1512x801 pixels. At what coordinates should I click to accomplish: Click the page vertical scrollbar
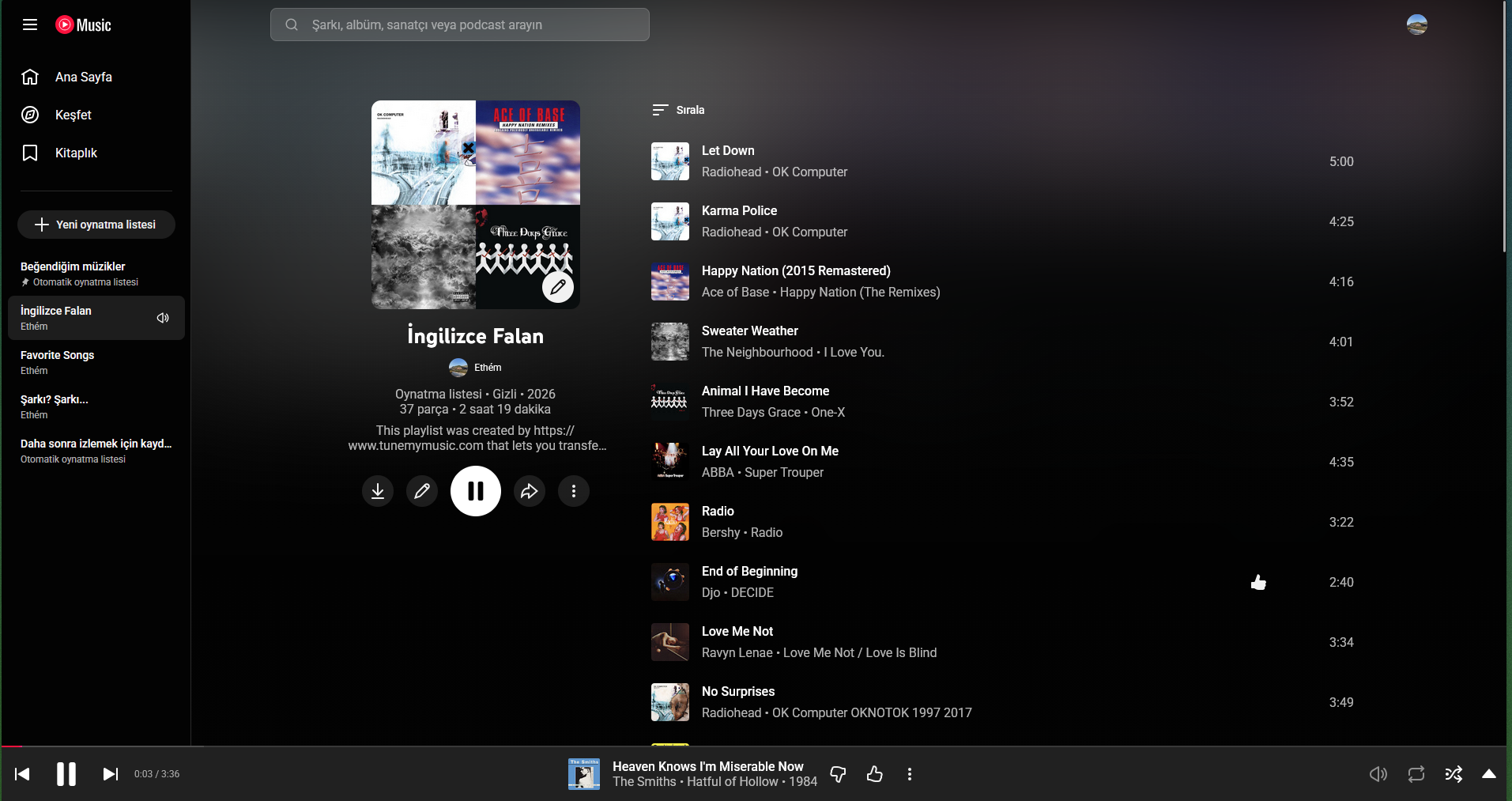click(x=1504, y=127)
